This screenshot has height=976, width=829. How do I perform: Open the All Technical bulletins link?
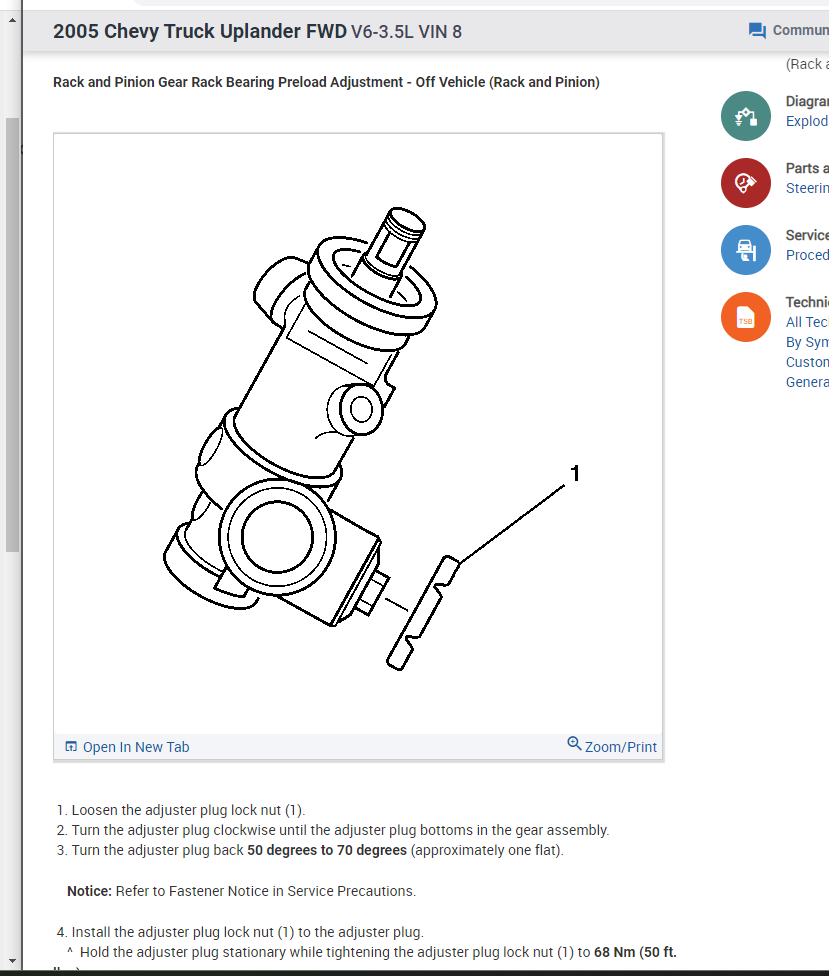(807, 322)
